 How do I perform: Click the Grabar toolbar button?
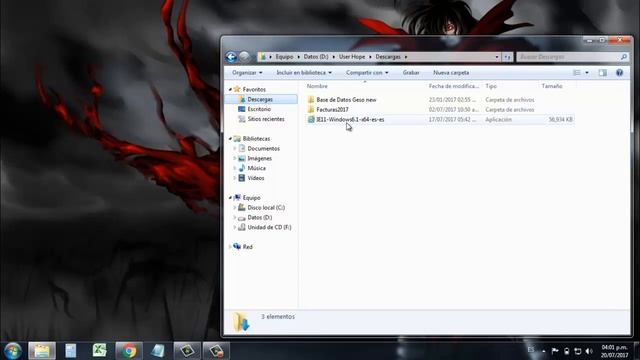click(411, 73)
